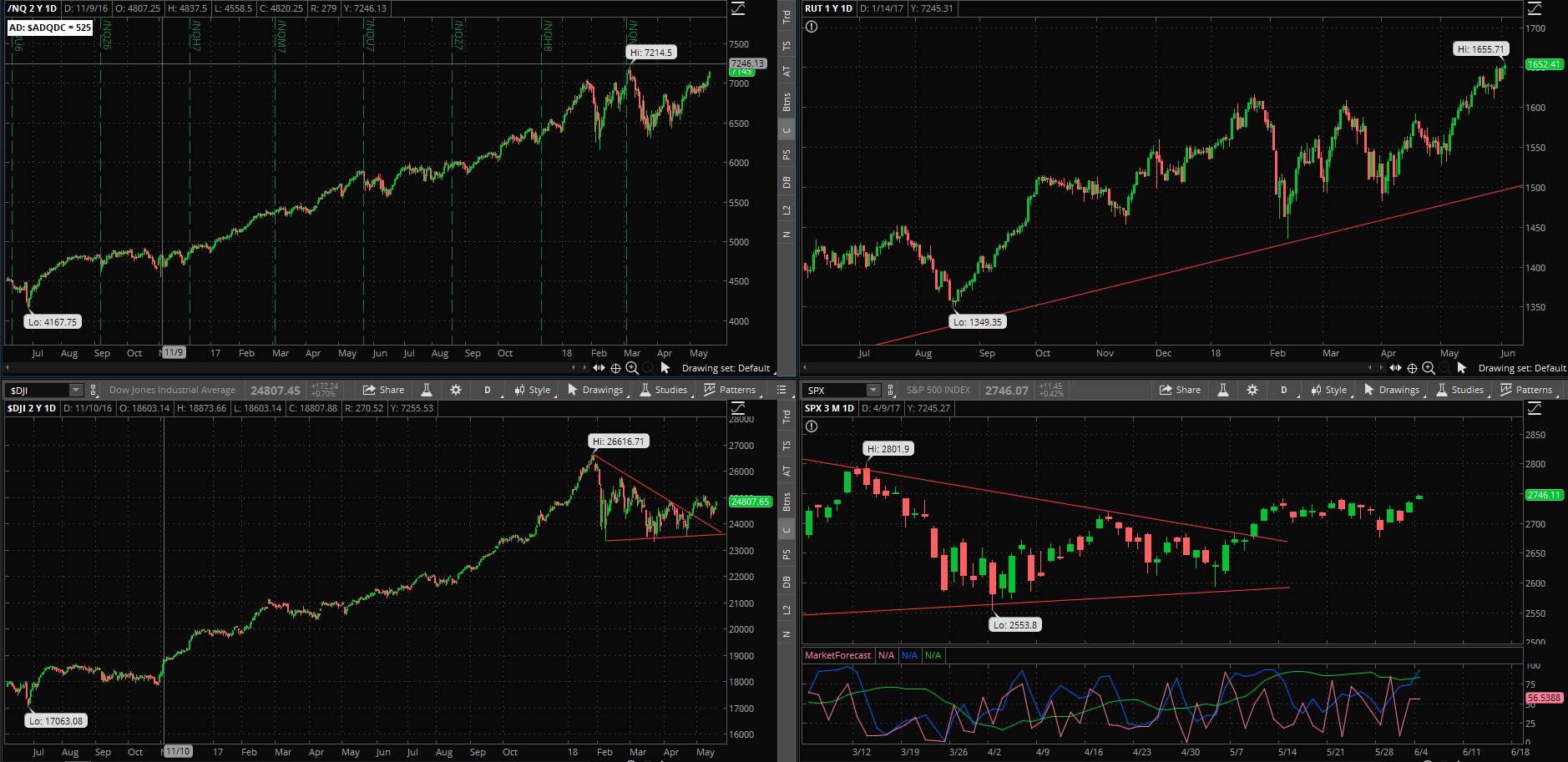The height and width of the screenshot is (762, 1568).
Task: Select pointer cursor tool under /NQ chart
Action: (665, 368)
